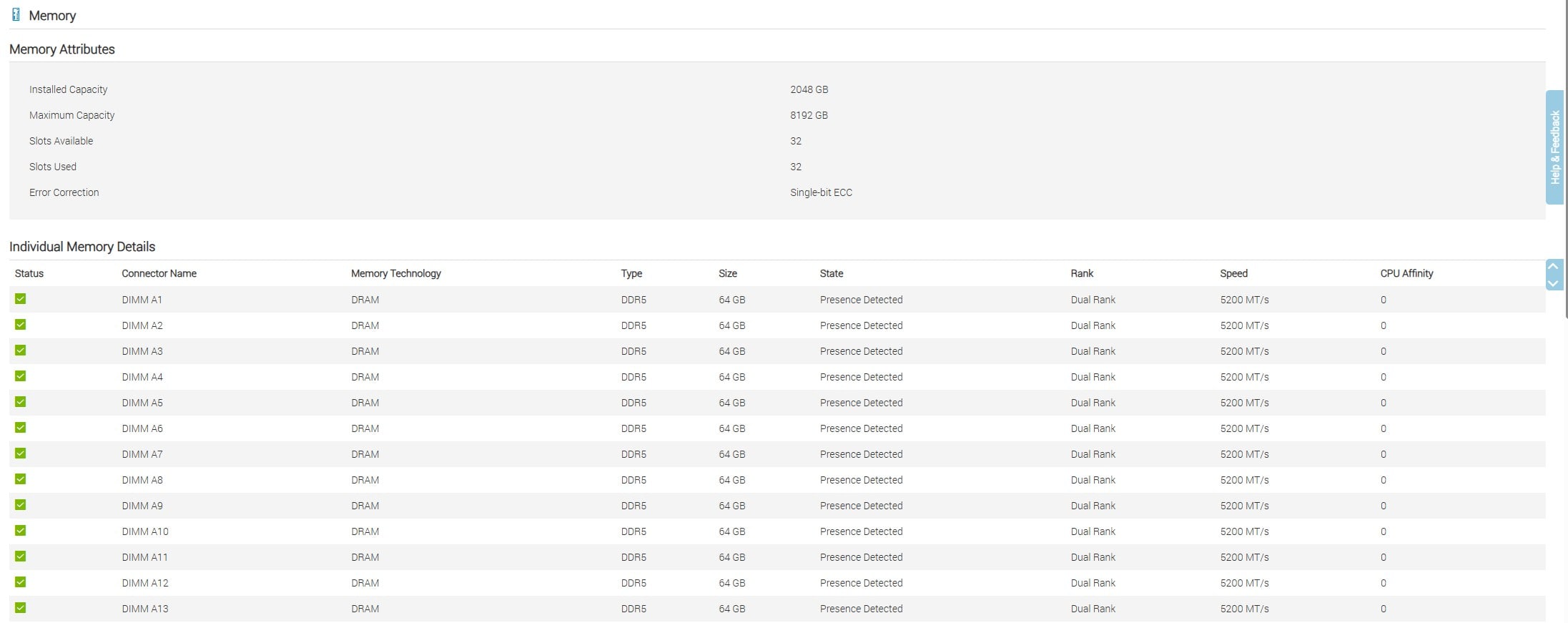
Task: Click the status check mark for DIMM A12
Action: coord(21,582)
